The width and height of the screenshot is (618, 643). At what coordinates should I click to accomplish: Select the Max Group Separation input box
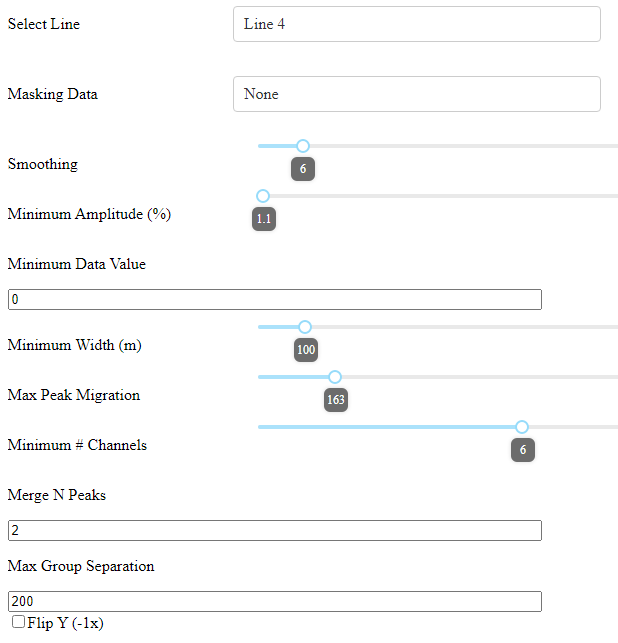[x=274, y=601]
